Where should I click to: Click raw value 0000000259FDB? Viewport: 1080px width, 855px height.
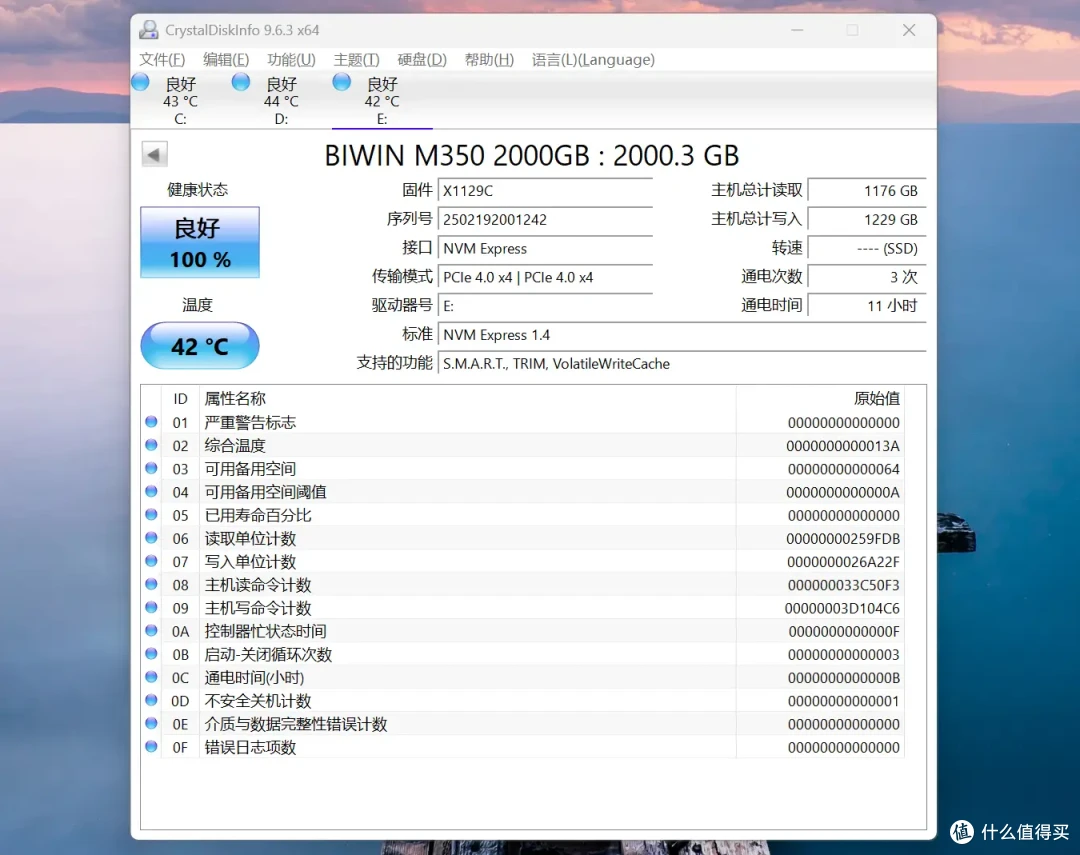(843, 539)
